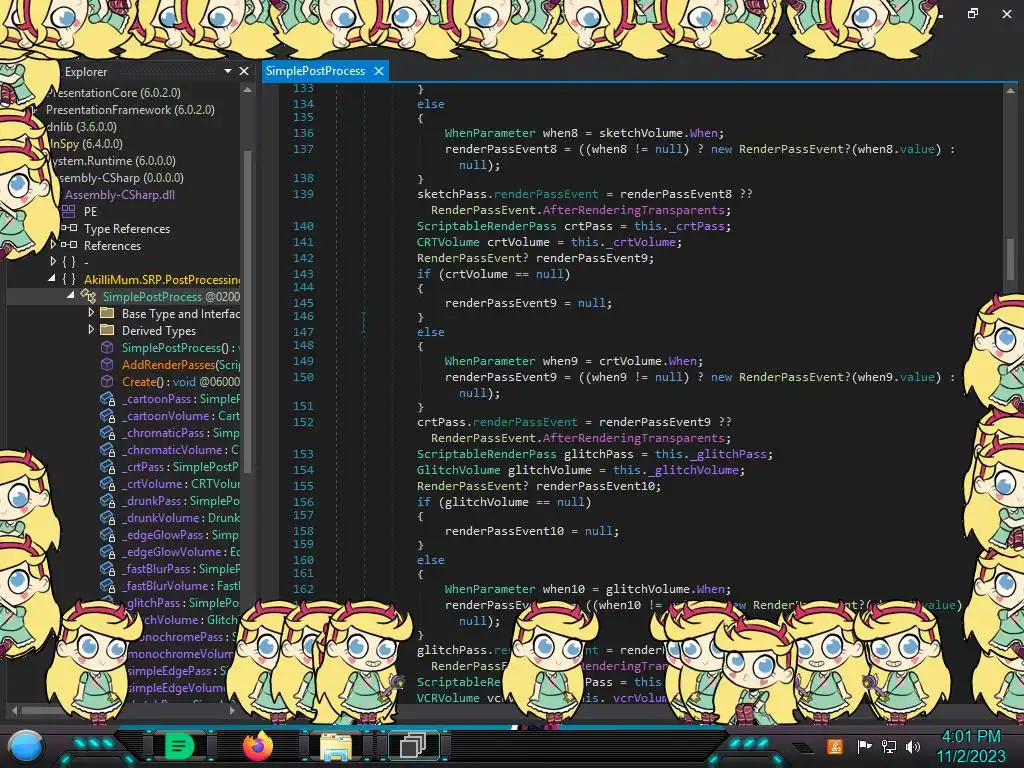Click the '-' namespace braces icon
The width and height of the screenshot is (1024, 768).
69,262
